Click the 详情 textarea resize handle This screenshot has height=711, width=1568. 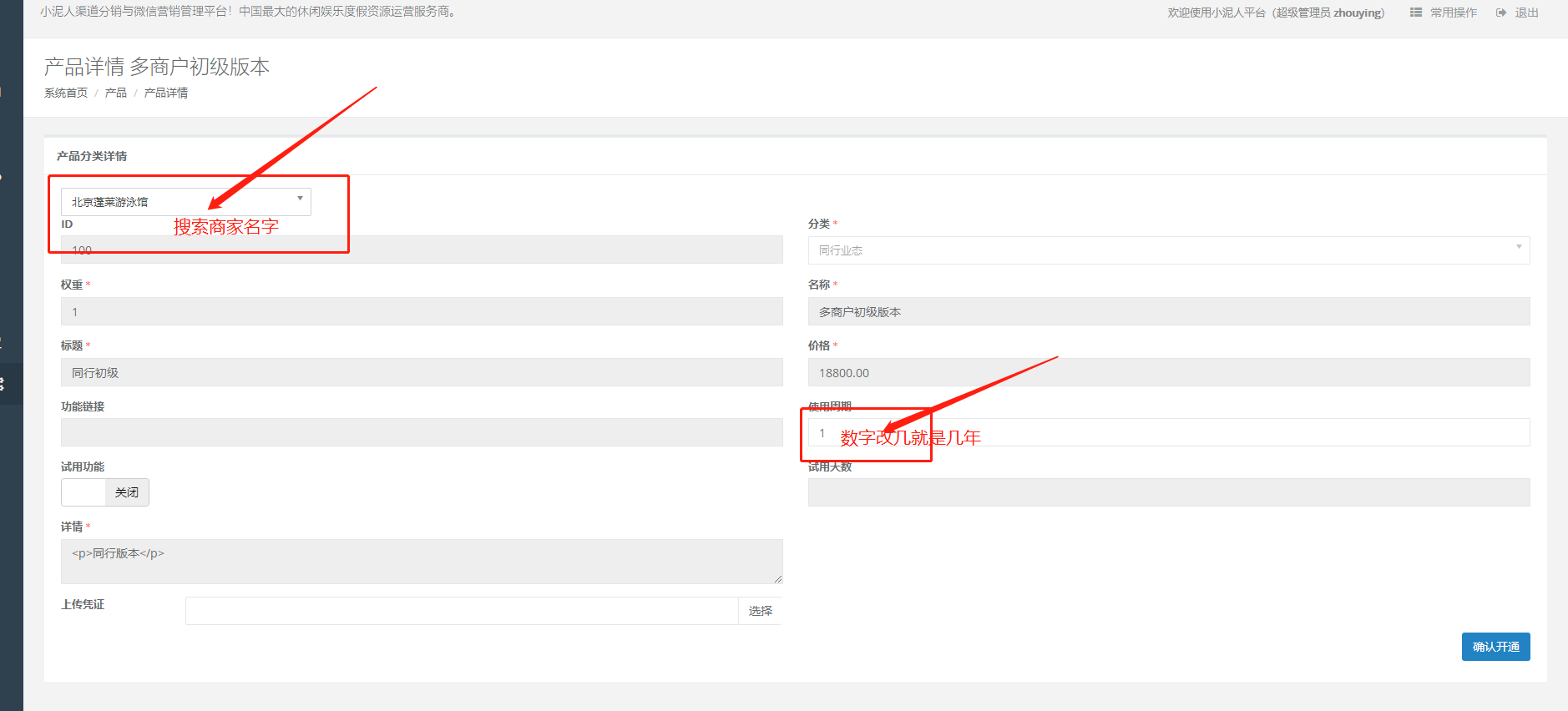777,578
